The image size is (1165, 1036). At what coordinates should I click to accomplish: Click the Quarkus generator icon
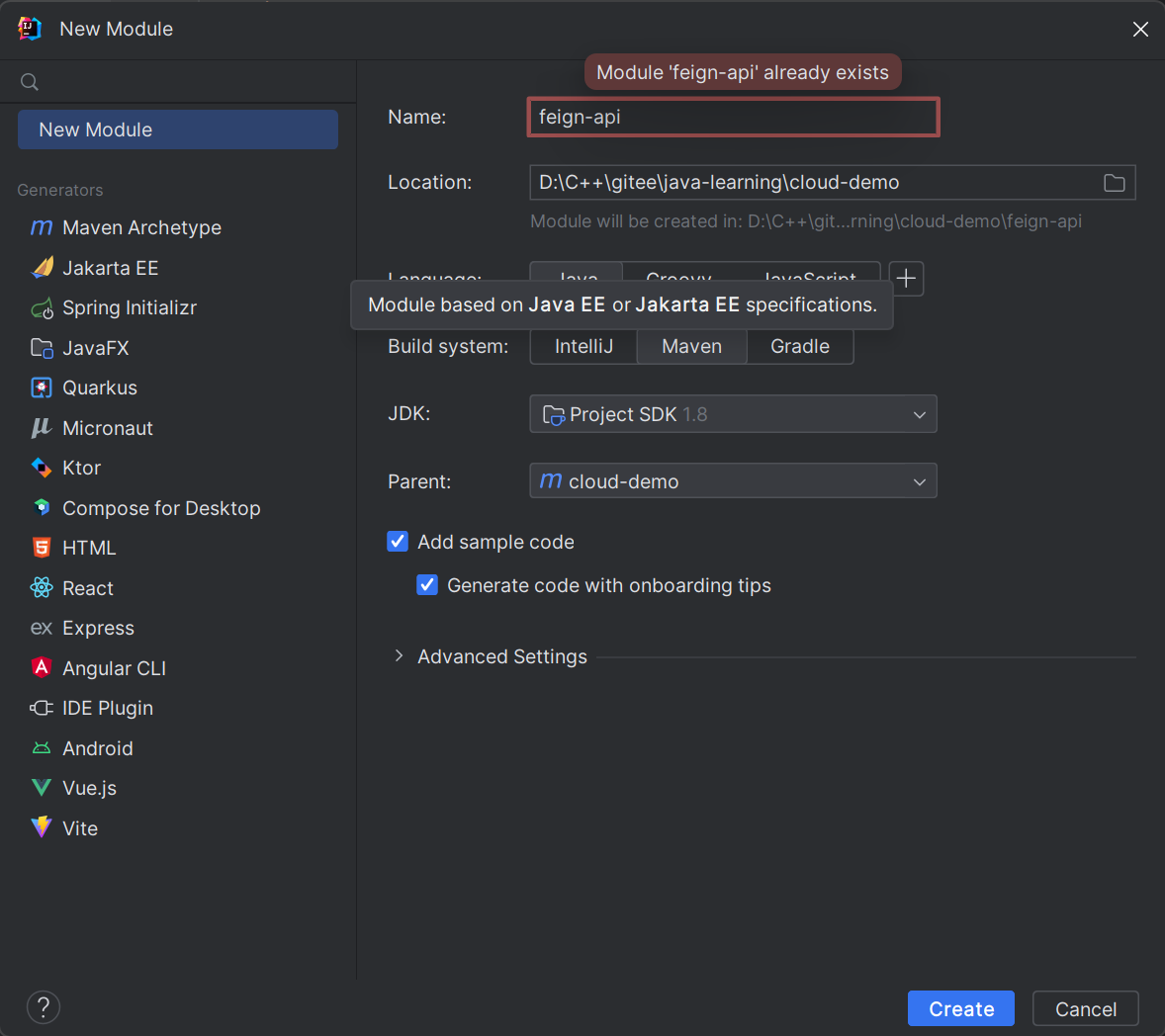[42, 388]
